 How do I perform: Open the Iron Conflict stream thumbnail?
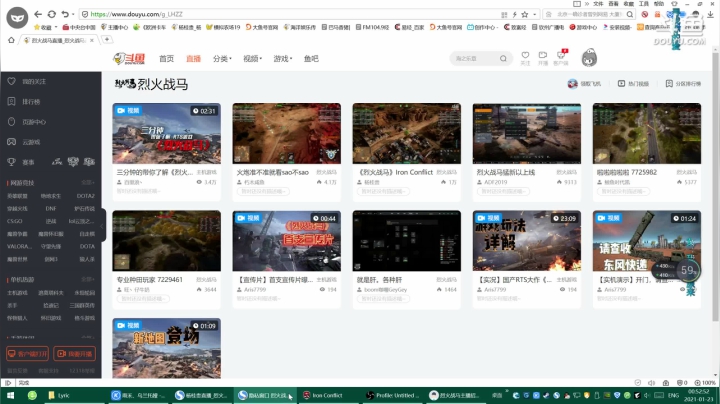coord(406,133)
